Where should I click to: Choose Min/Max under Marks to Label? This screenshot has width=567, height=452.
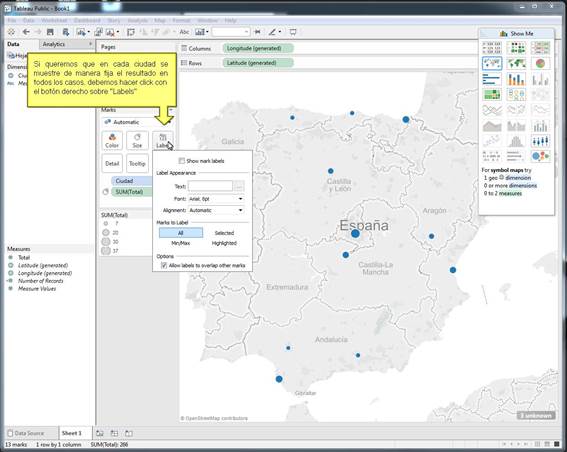181,243
